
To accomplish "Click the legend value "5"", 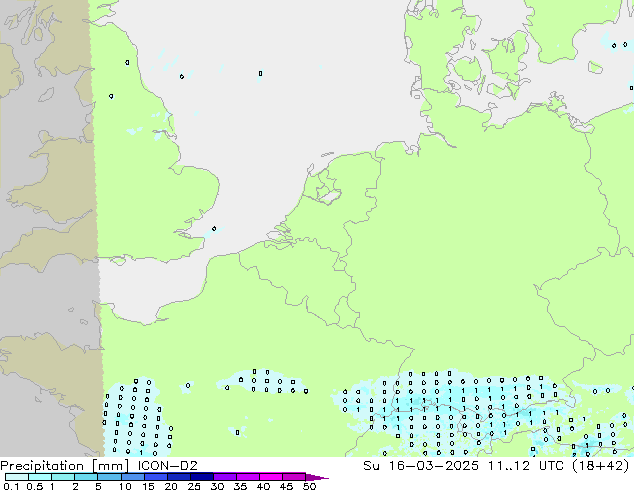I will (x=98, y=486).
